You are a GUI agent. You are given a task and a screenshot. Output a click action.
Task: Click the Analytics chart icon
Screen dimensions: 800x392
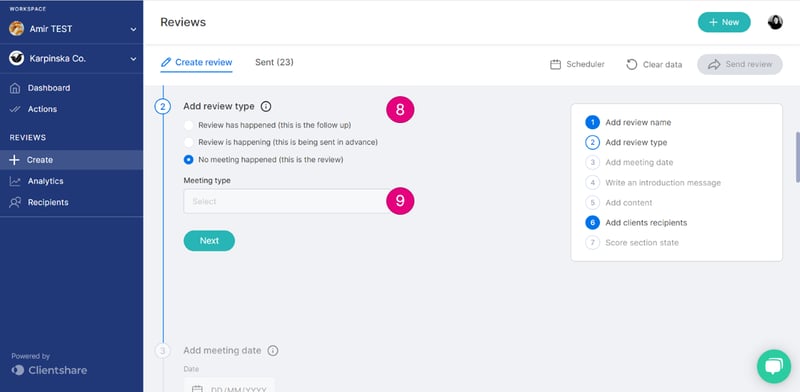tap(15, 181)
